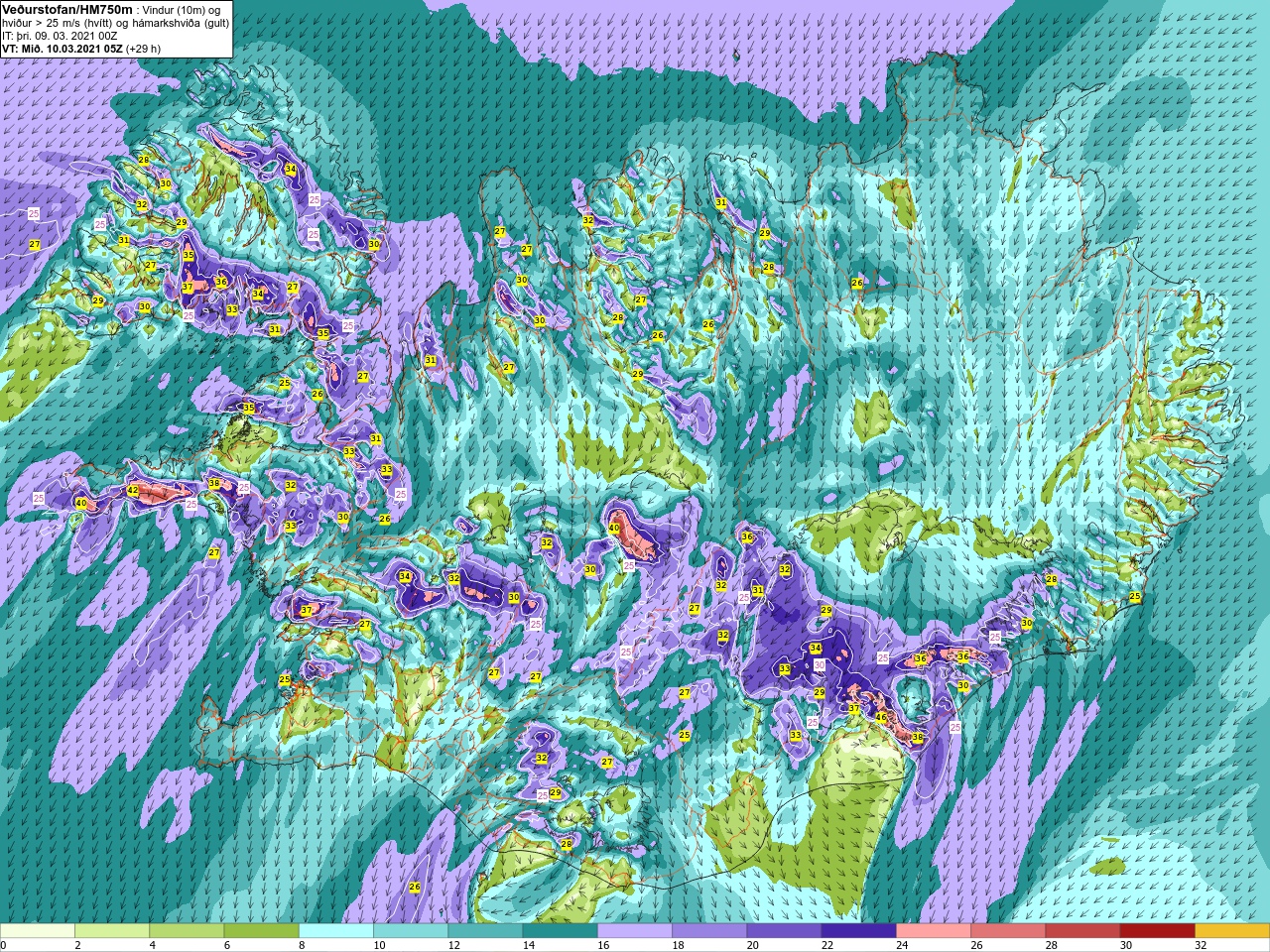Viewport: 1270px width, 952px height.
Task: Click the color scale tick label 4
Action: 151,945
